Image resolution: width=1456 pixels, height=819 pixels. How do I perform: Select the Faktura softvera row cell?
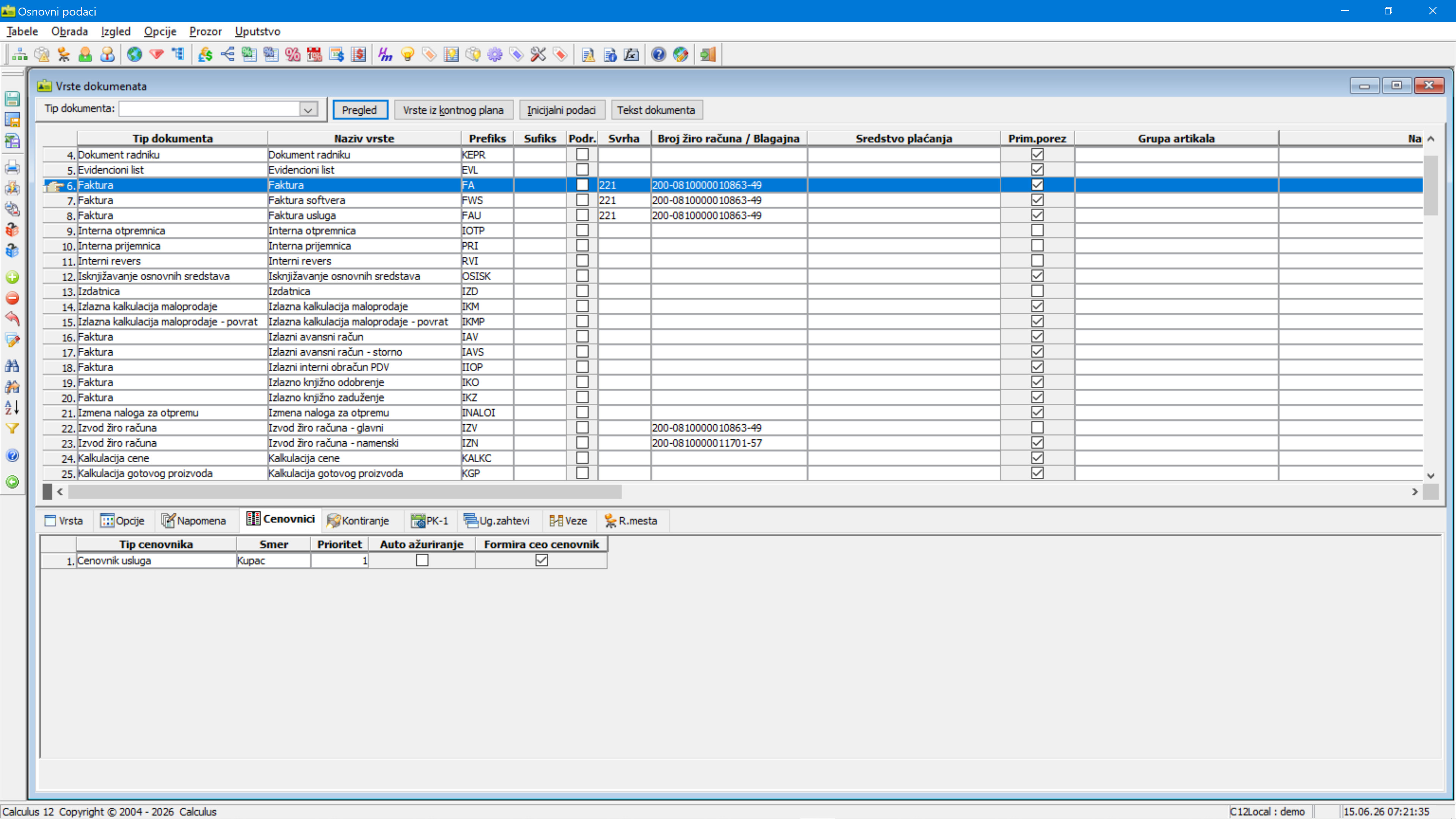click(x=364, y=200)
